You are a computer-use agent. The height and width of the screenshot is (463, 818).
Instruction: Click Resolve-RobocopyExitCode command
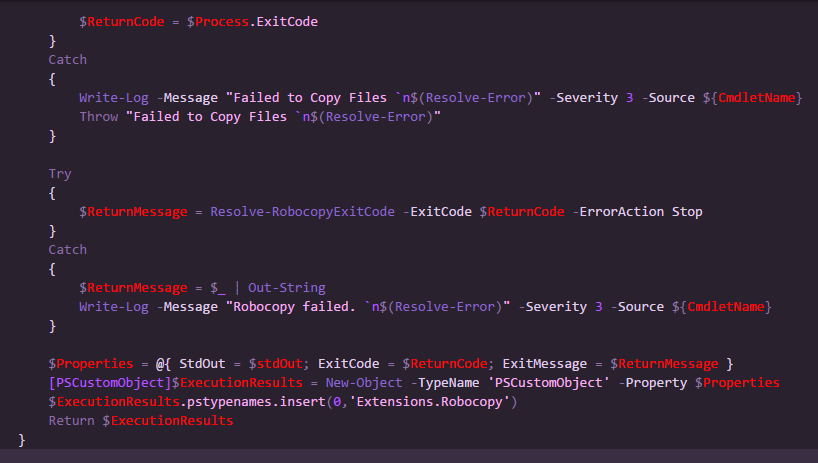click(303, 212)
